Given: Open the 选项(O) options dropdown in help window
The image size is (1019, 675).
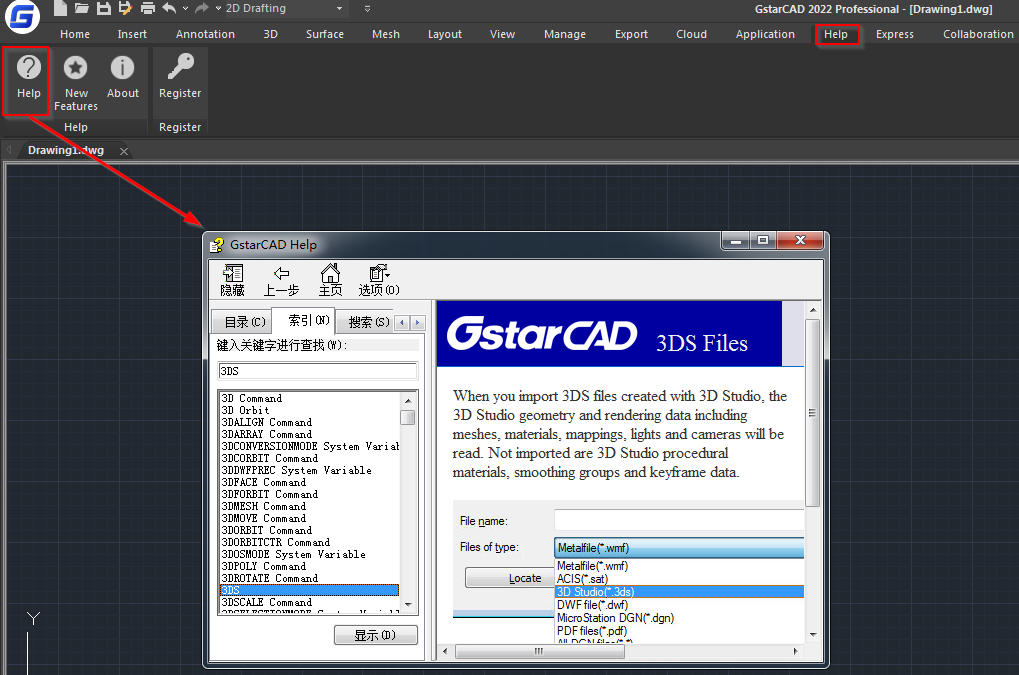Looking at the screenshot, I should [x=377, y=278].
